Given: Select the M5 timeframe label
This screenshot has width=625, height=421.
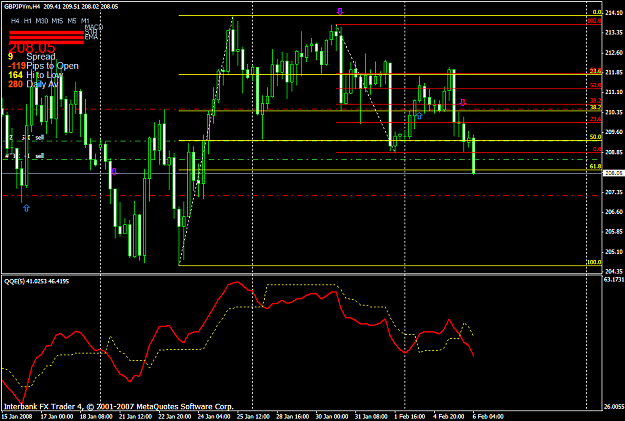Looking at the screenshot, I should (72, 21).
